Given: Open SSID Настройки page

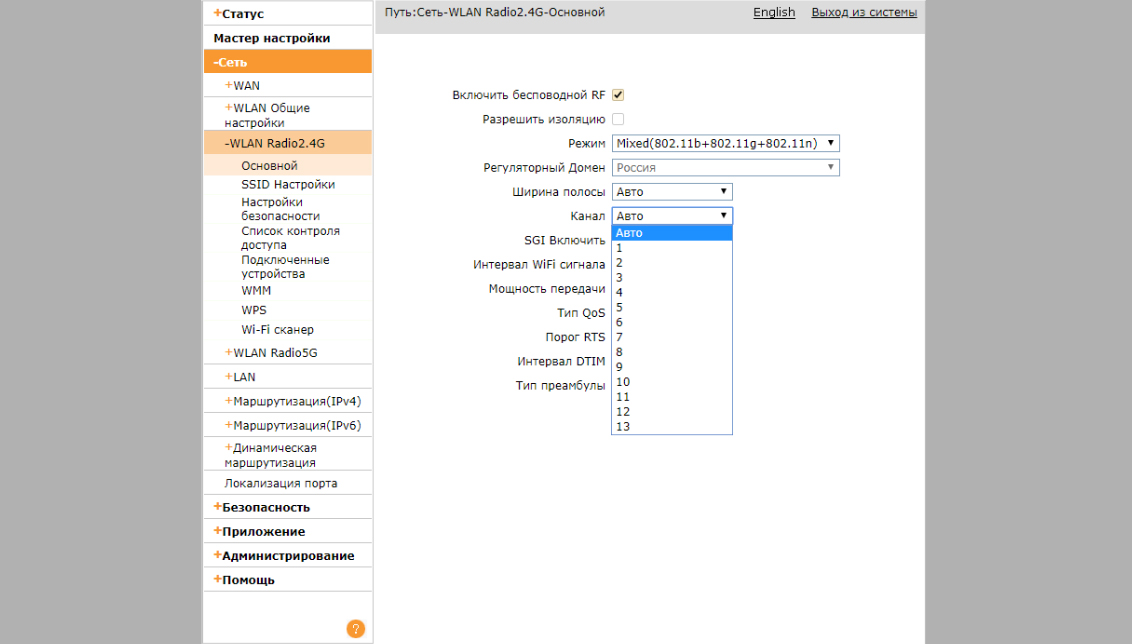Looking at the screenshot, I should [x=288, y=185].
